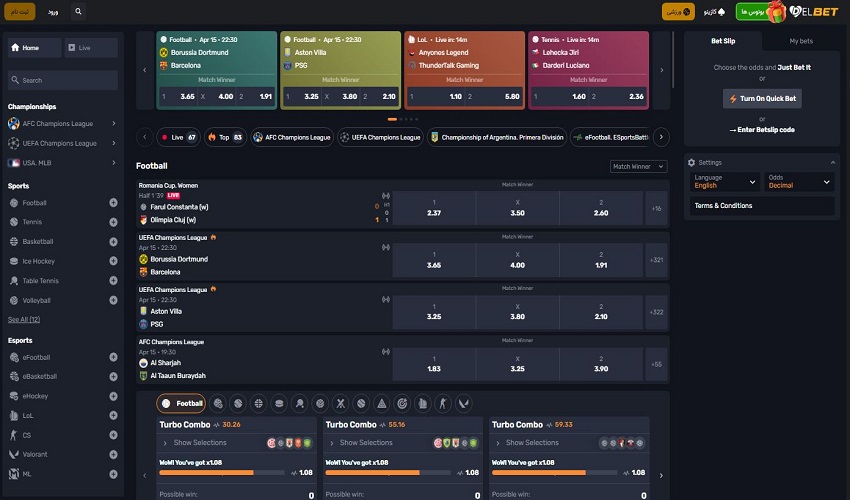The height and width of the screenshot is (500, 850).
Task: Open live stream icon for Farul Constanta match
Action: tap(385, 195)
